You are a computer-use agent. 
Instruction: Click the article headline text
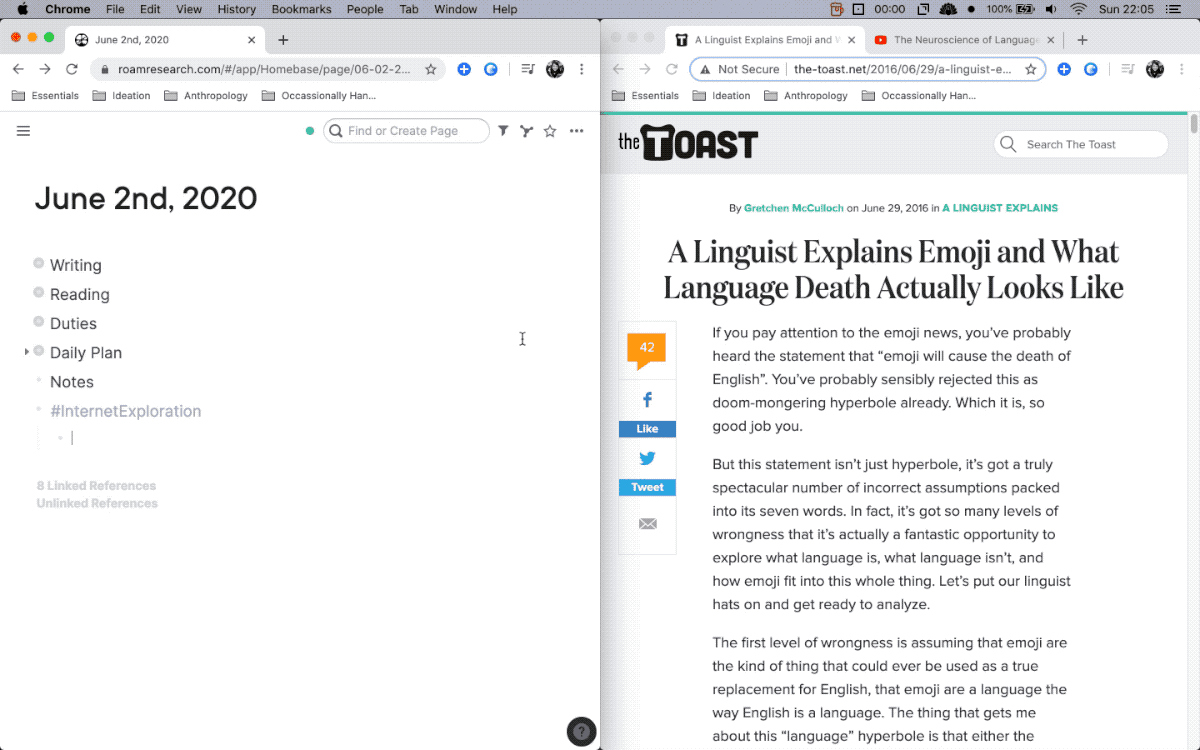[x=893, y=269]
